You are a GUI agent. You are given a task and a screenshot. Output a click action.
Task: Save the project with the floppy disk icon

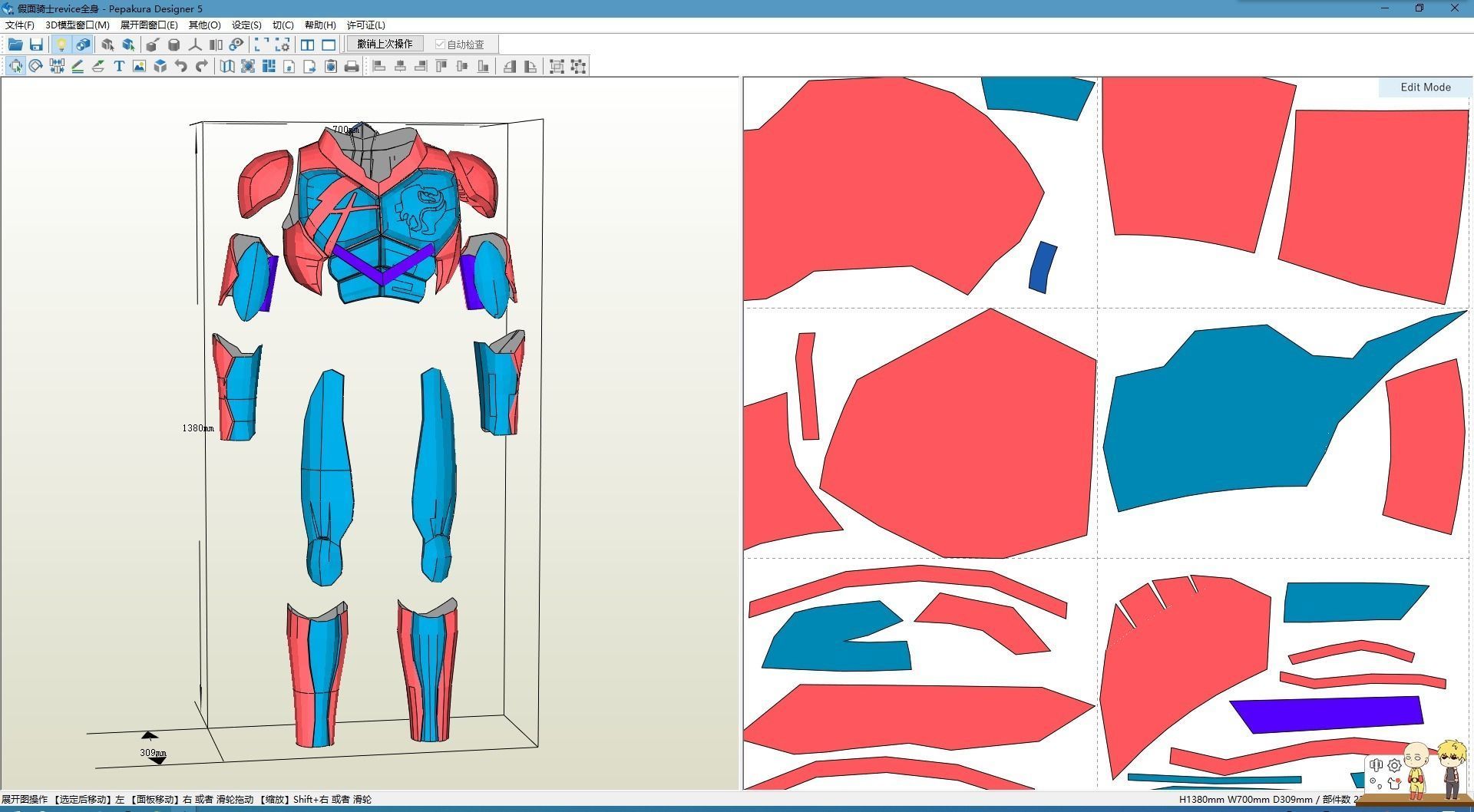click(36, 45)
